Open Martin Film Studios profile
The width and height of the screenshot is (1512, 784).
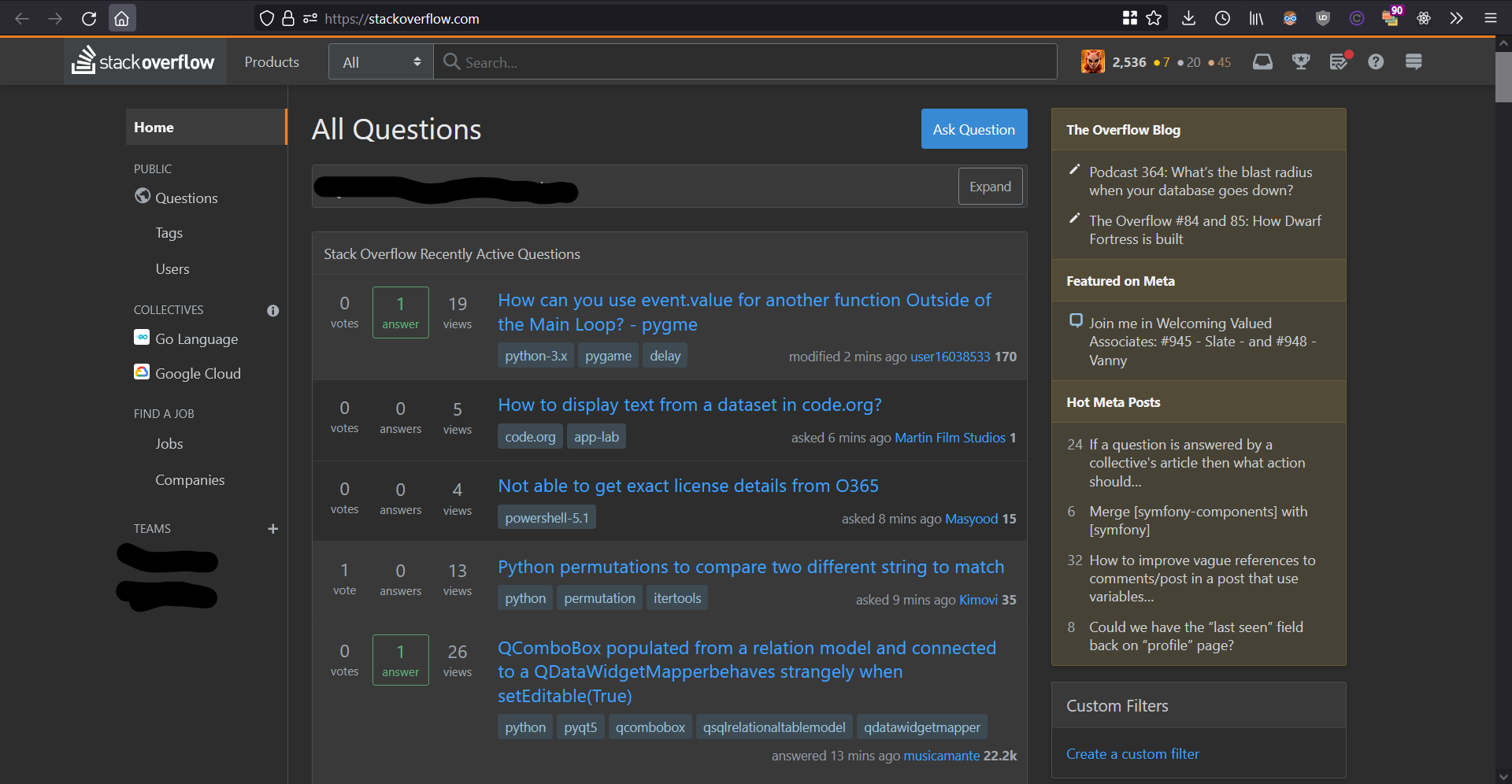[950, 438]
